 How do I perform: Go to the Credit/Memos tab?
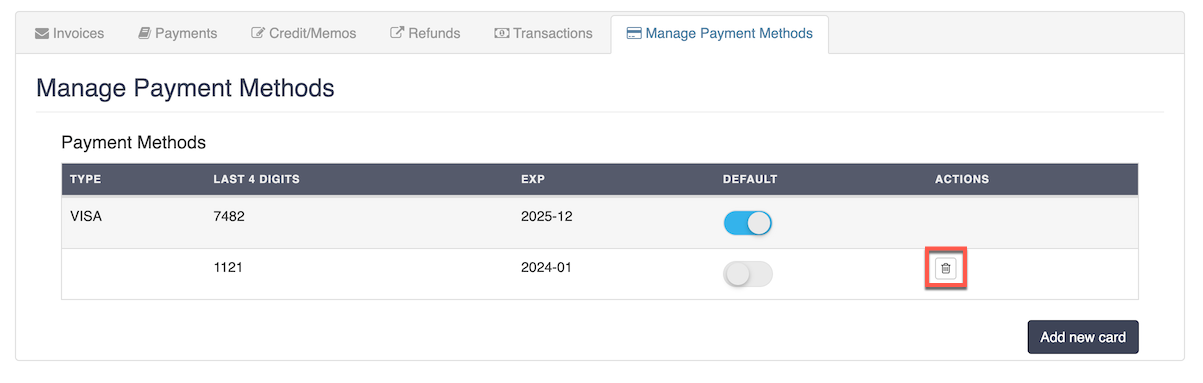tap(303, 33)
